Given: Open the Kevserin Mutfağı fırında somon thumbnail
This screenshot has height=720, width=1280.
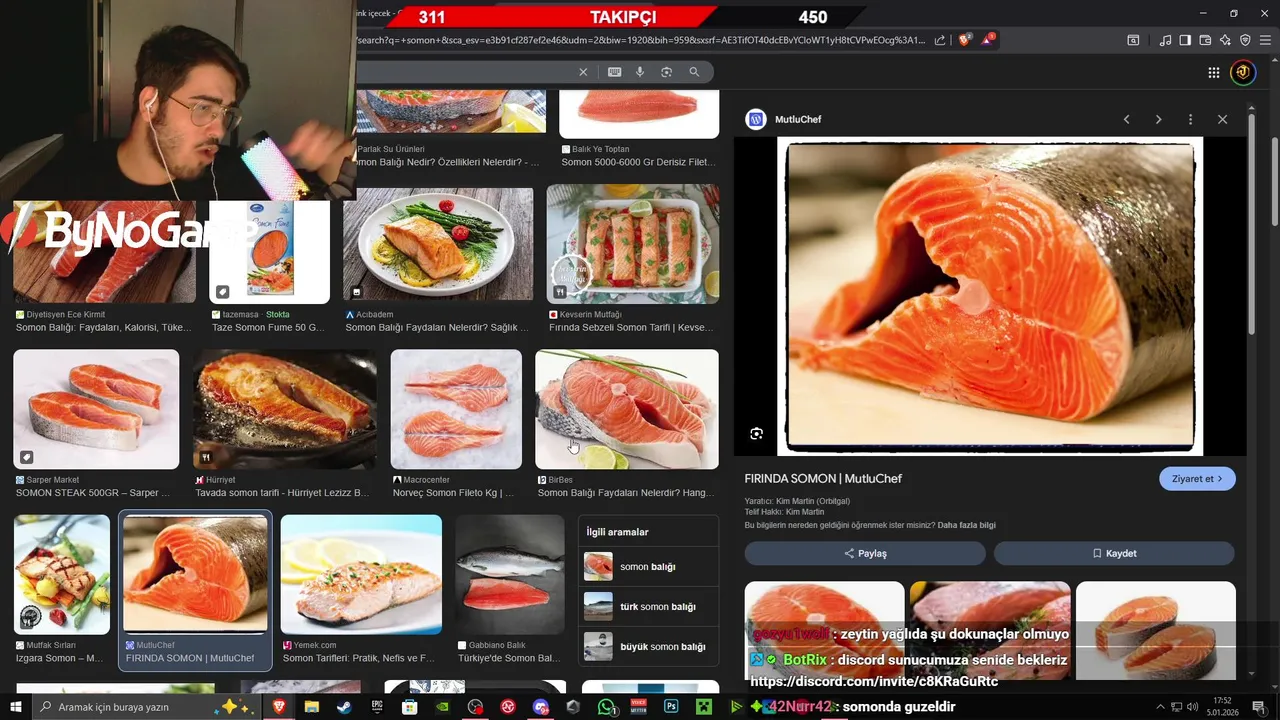Looking at the screenshot, I should [x=633, y=244].
